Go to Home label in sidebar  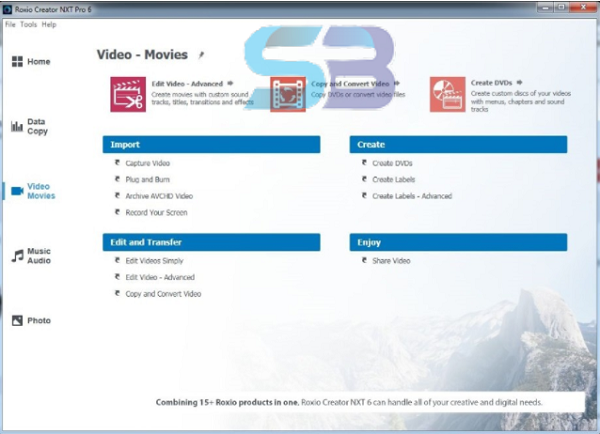39,62
